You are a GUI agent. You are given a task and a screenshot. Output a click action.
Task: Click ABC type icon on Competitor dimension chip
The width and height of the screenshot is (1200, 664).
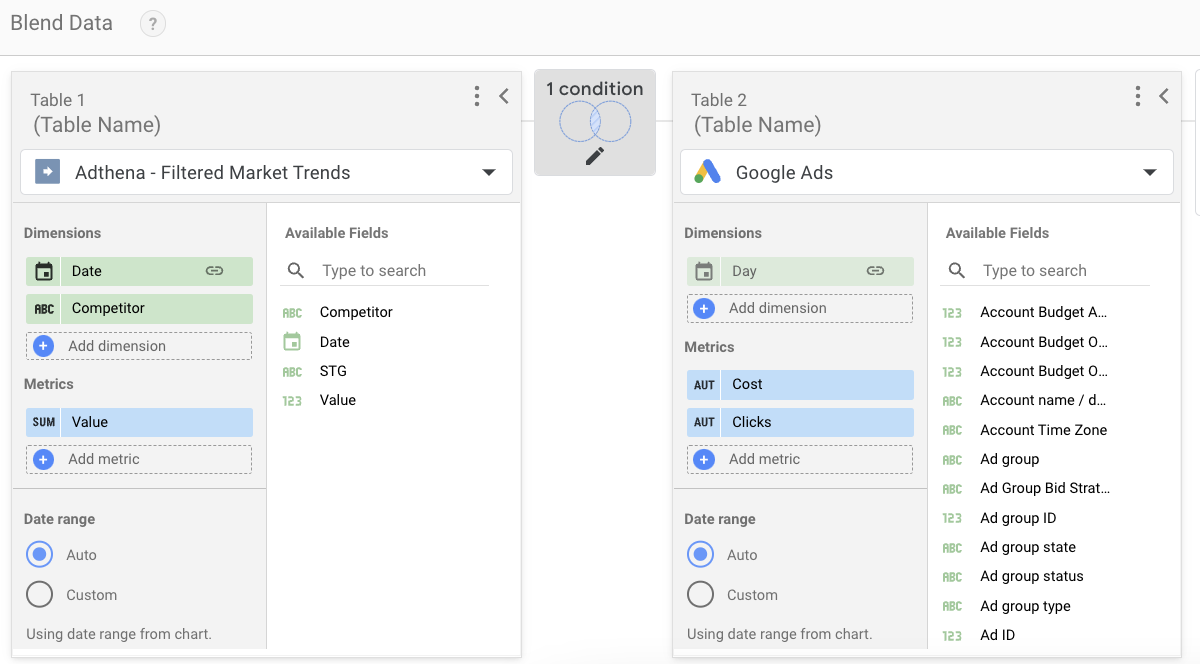click(44, 309)
